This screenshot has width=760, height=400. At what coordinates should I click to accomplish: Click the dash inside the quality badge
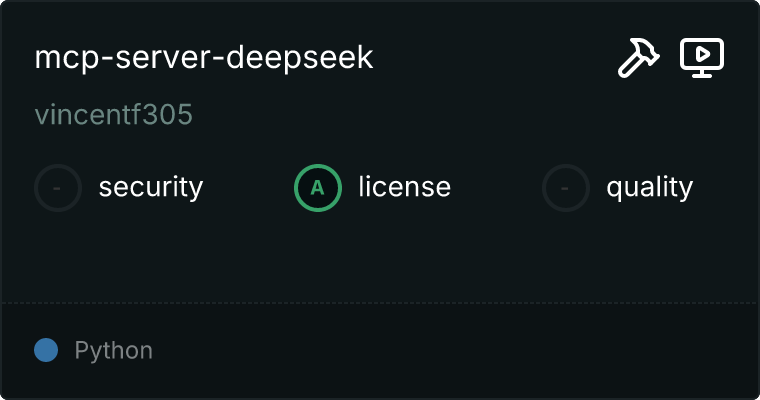[565, 188]
